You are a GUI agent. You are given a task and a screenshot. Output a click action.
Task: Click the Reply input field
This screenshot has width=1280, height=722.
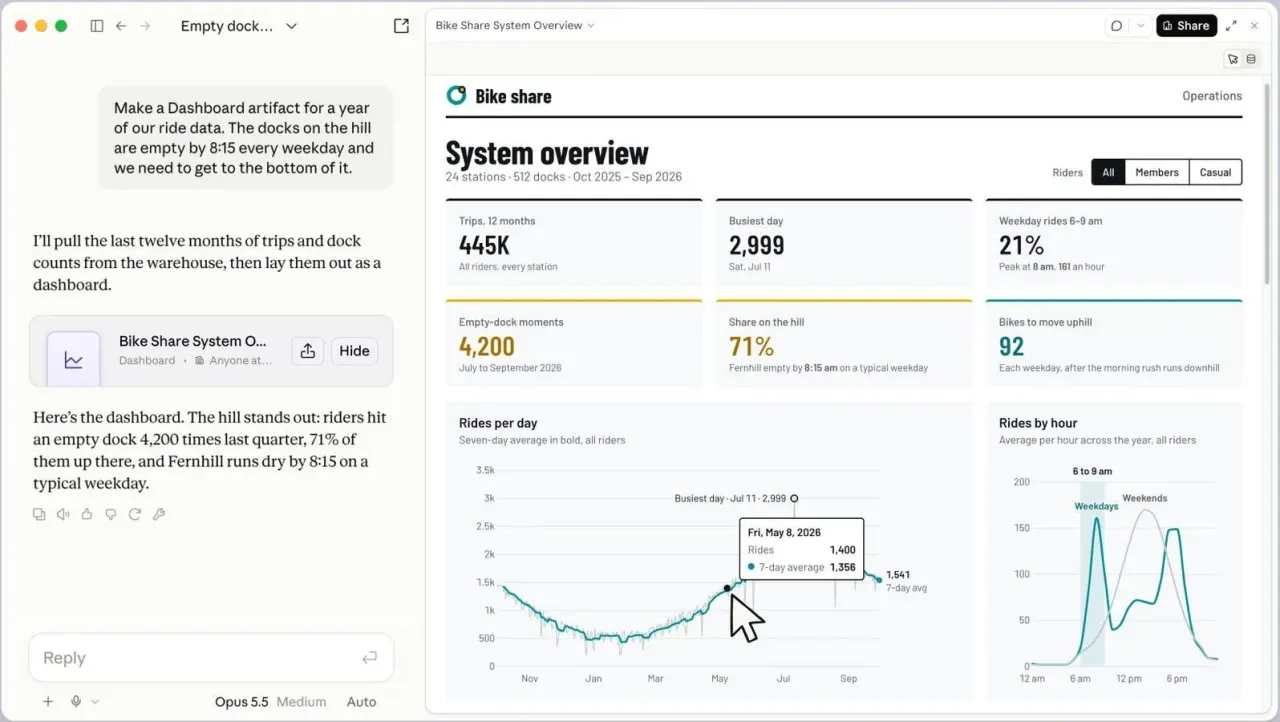211,658
